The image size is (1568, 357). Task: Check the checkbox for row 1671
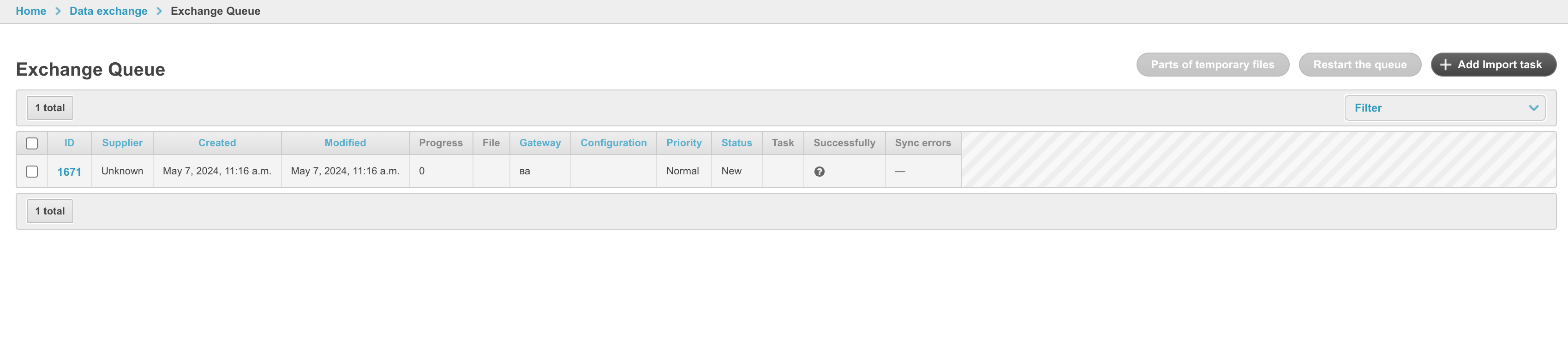pos(32,172)
